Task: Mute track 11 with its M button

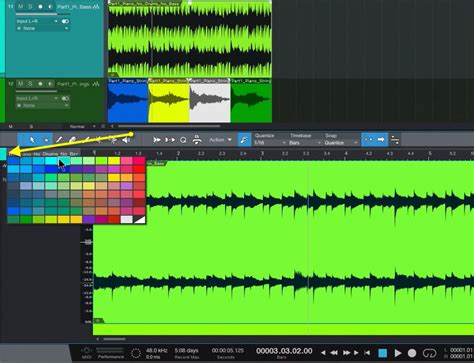Action: [21, 7]
